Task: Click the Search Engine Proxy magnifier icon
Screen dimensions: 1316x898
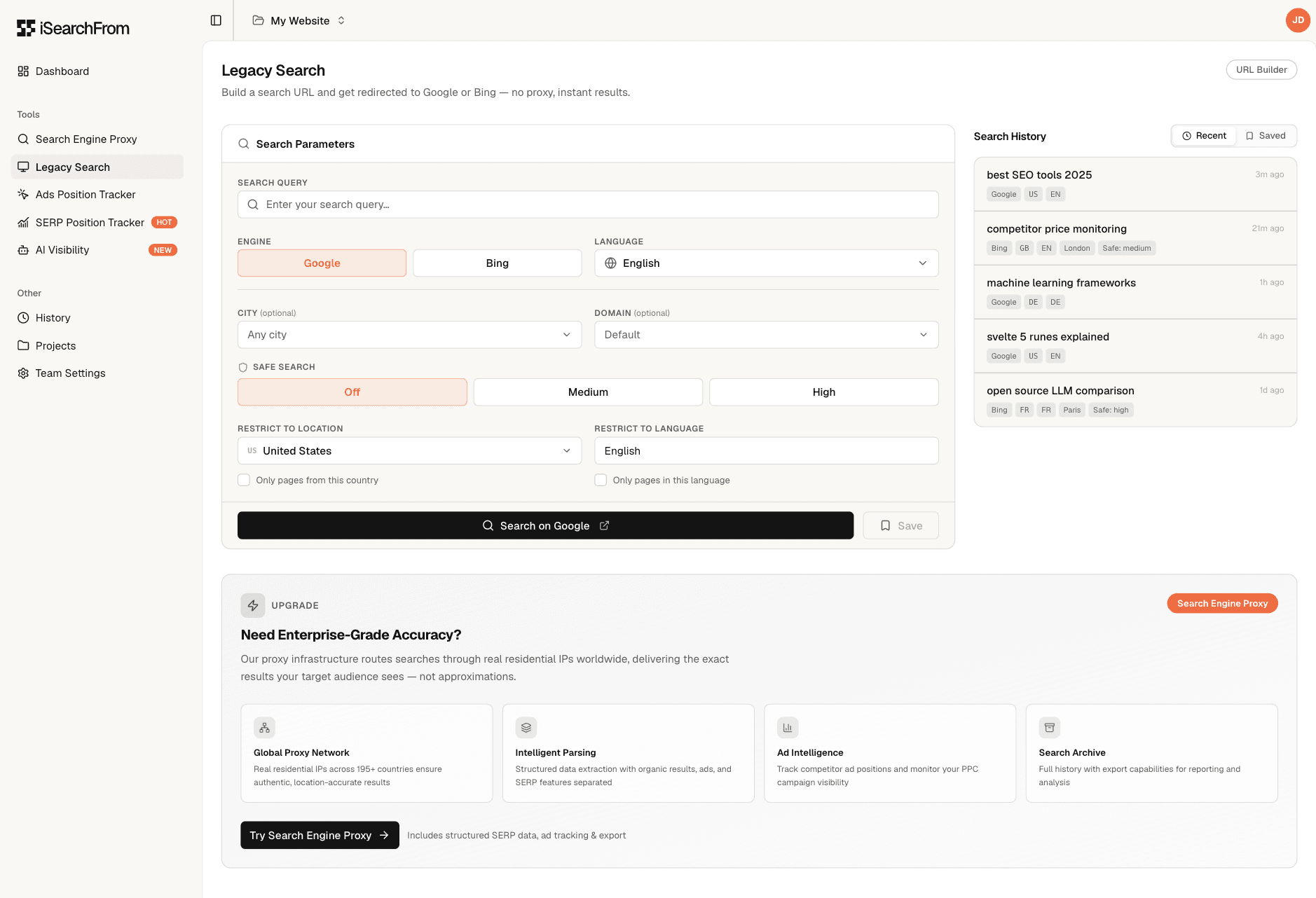Action: click(x=23, y=139)
